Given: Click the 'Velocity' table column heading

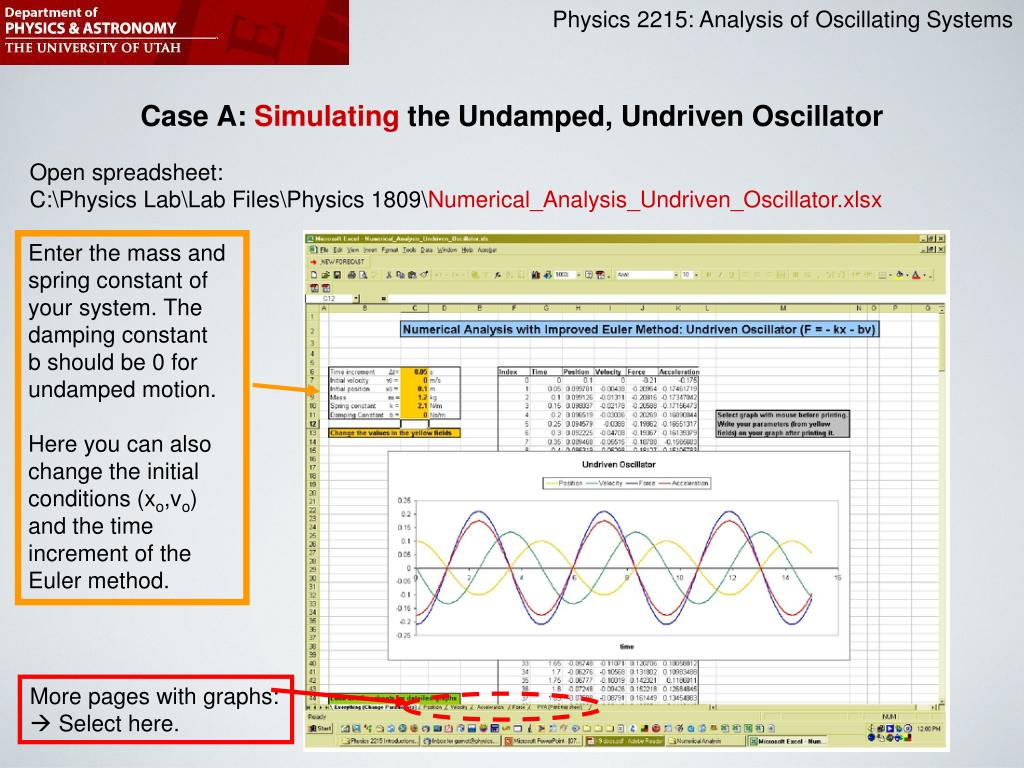Looking at the screenshot, I should click(x=608, y=372).
